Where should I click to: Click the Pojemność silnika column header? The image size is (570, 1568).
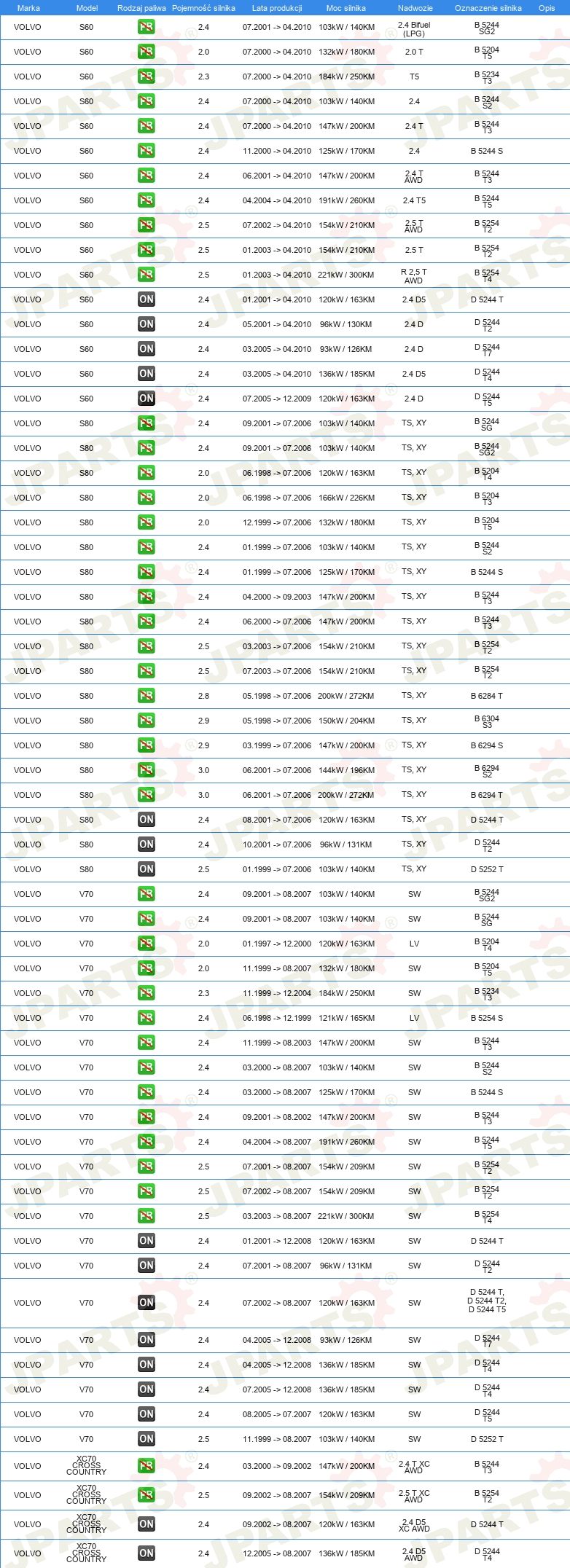pos(203,8)
